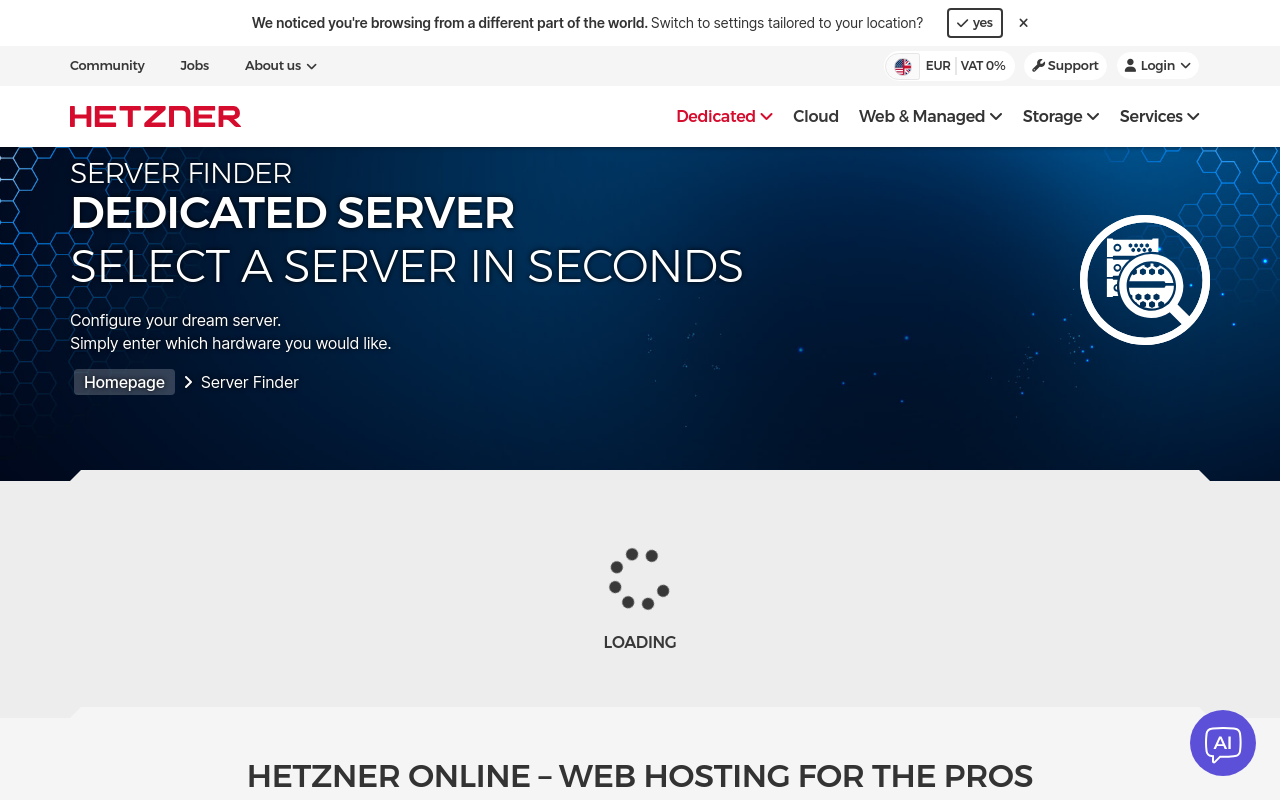Click the Hetzner logo
The image size is (1280, 800).
(155, 116)
